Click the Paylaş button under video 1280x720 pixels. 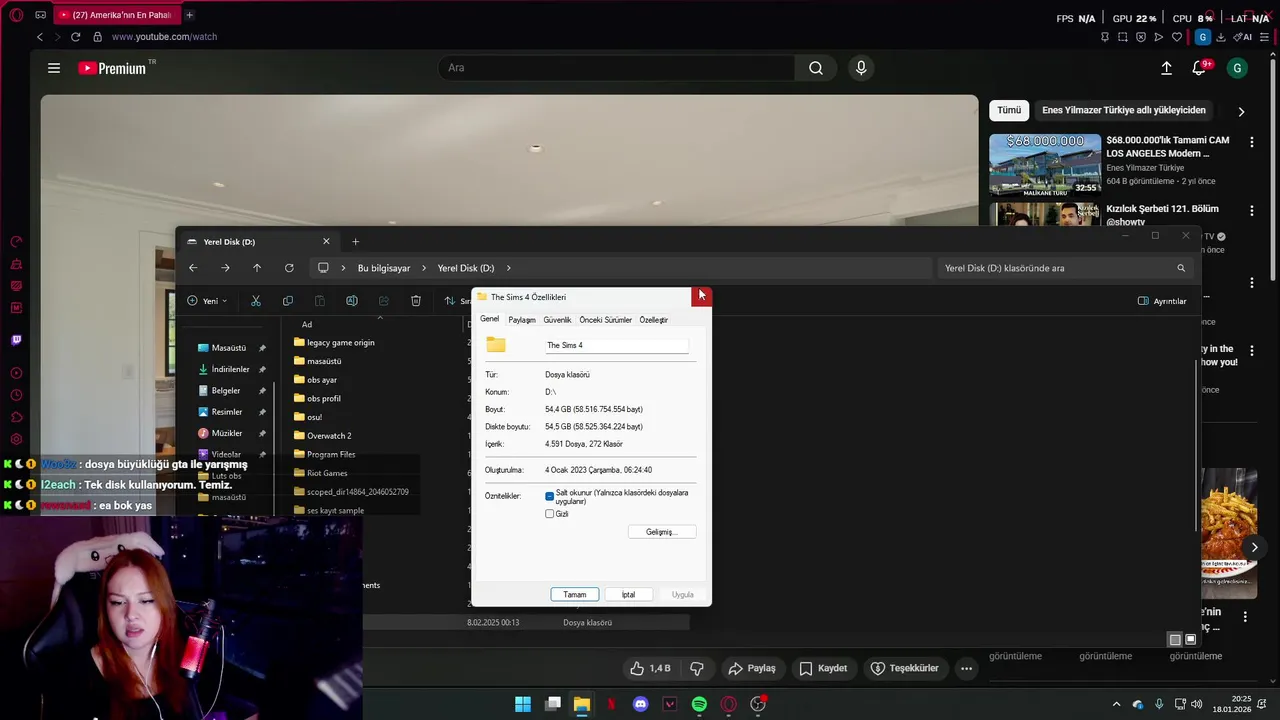752,668
